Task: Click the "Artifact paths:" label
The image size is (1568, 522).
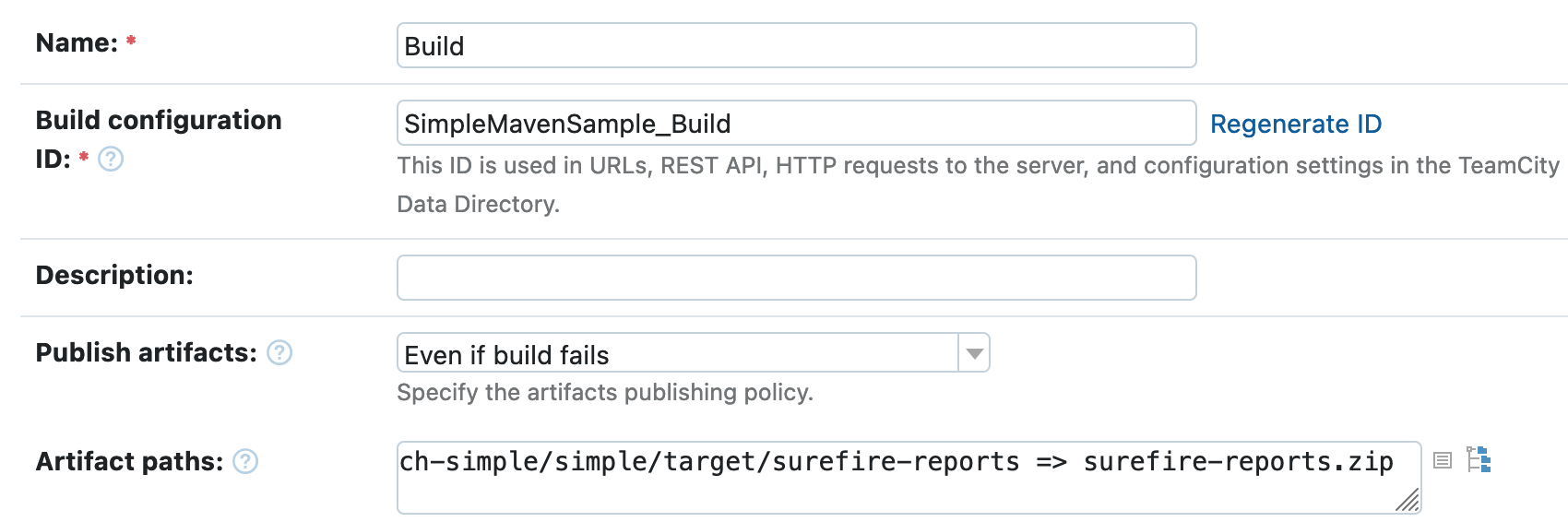Action: point(129,461)
